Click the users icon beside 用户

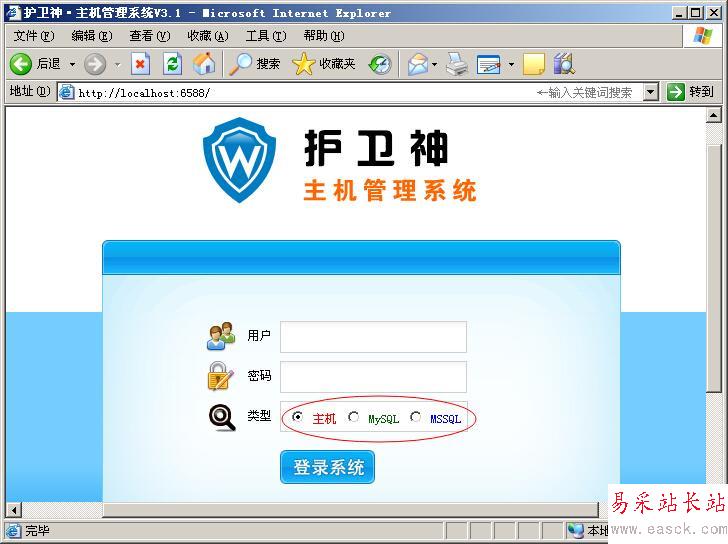pyautogui.click(x=221, y=336)
